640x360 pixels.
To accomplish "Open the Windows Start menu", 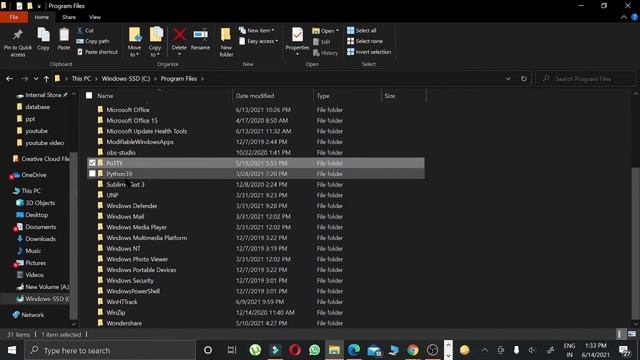I will click(12, 350).
